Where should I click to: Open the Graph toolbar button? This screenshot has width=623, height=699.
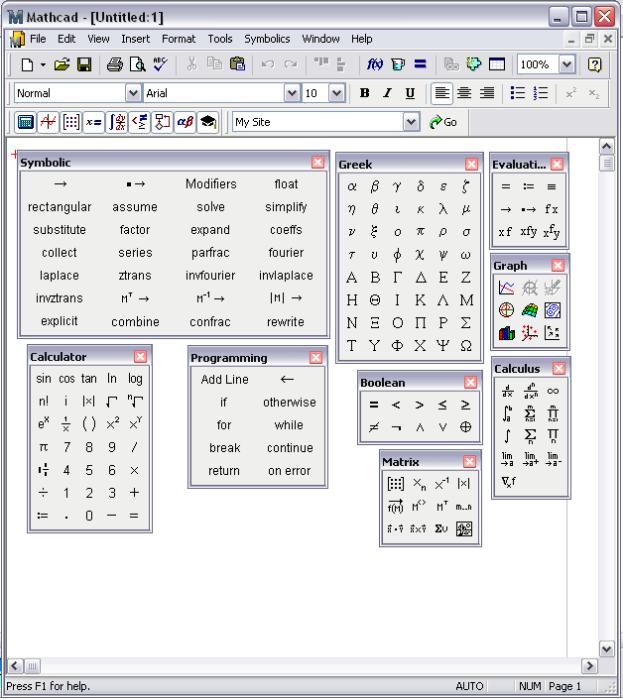click(48, 122)
